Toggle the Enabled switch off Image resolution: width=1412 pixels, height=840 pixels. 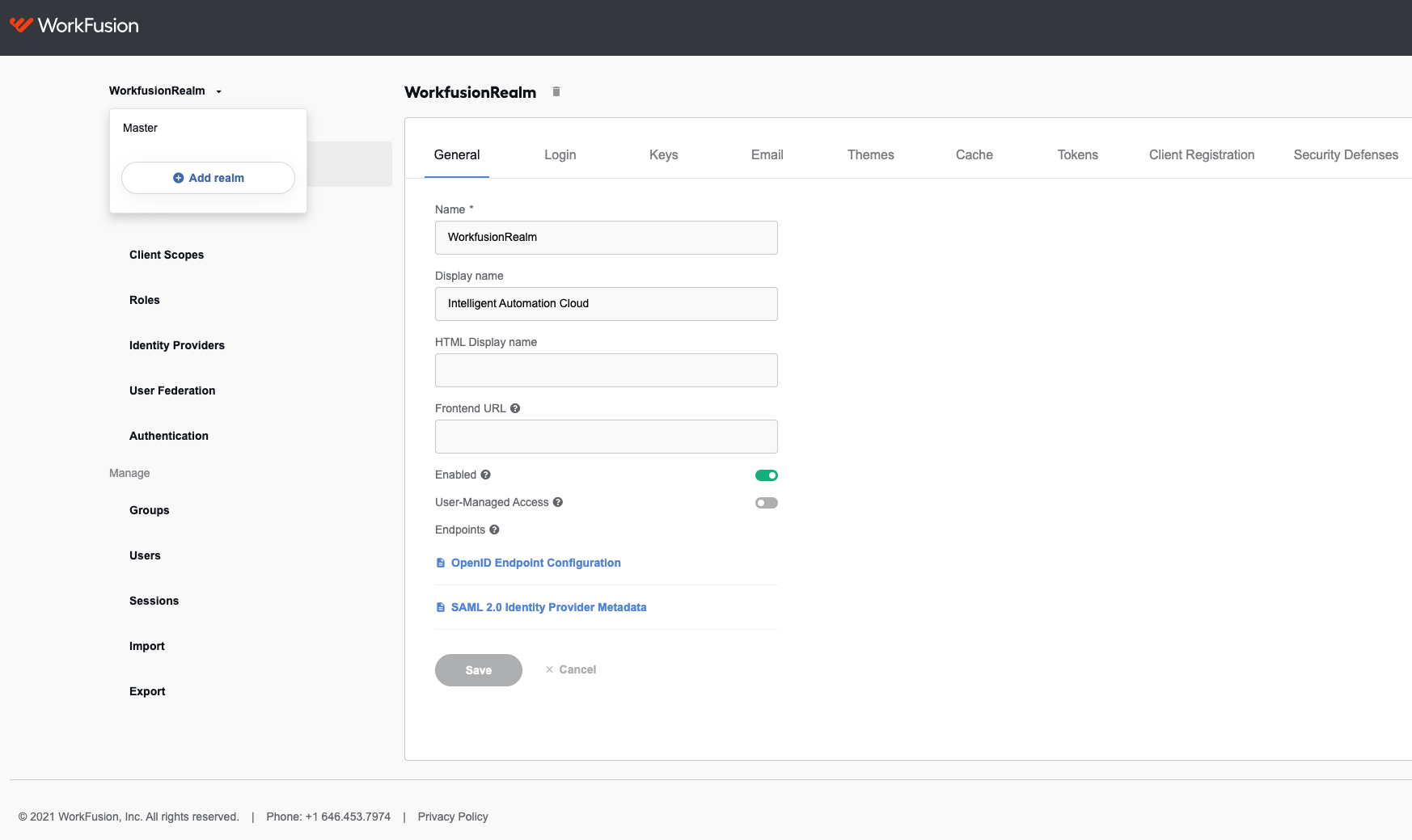pos(767,475)
